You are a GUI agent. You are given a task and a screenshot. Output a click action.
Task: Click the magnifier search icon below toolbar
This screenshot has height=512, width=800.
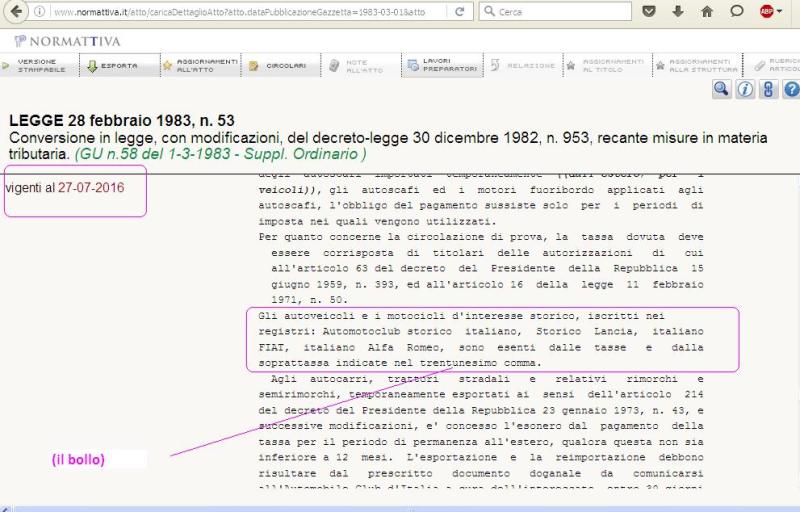[x=721, y=90]
